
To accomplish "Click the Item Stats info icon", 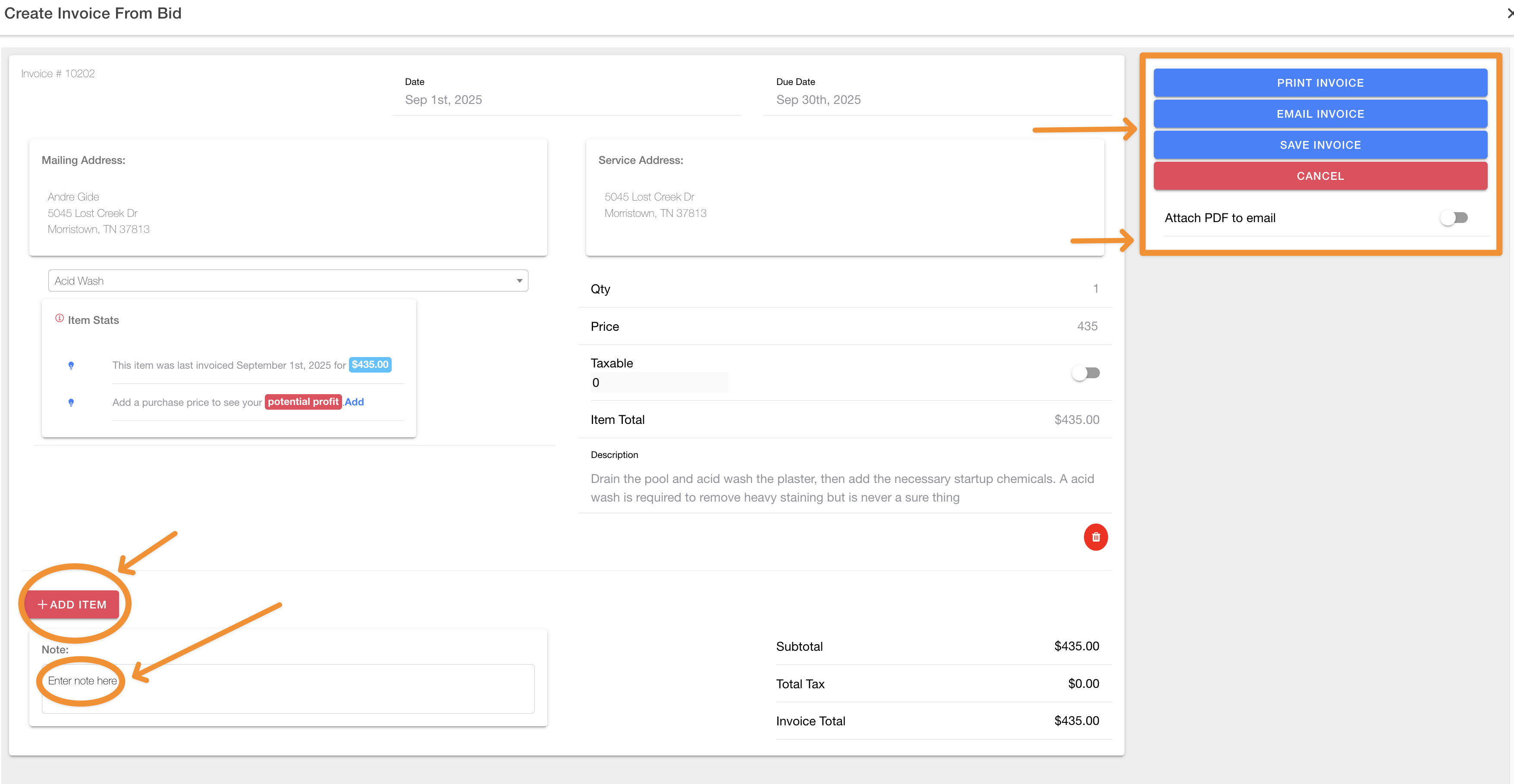I will point(60,319).
